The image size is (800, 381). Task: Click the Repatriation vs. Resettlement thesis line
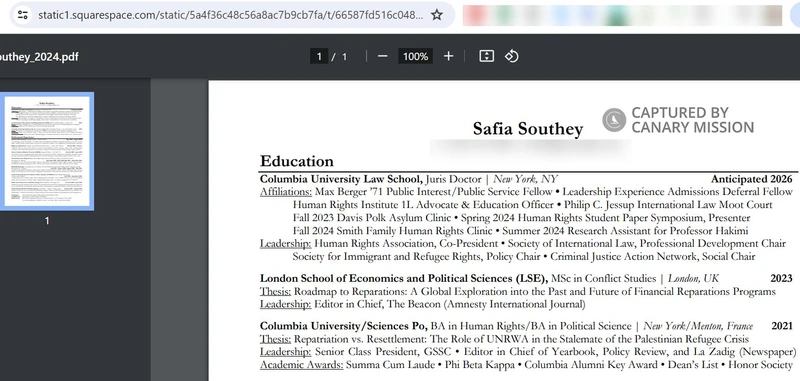521,339
